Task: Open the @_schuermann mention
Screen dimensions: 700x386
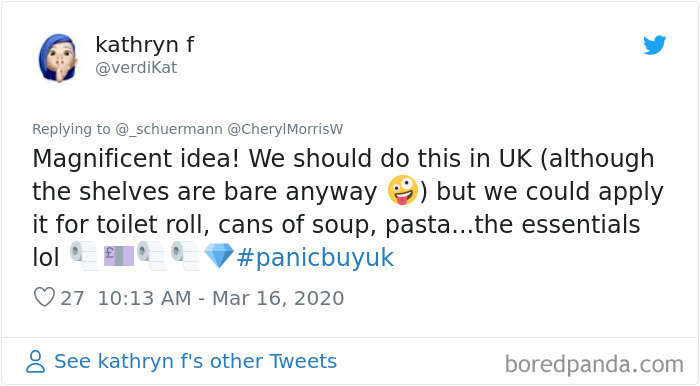Action: coord(169,129)
